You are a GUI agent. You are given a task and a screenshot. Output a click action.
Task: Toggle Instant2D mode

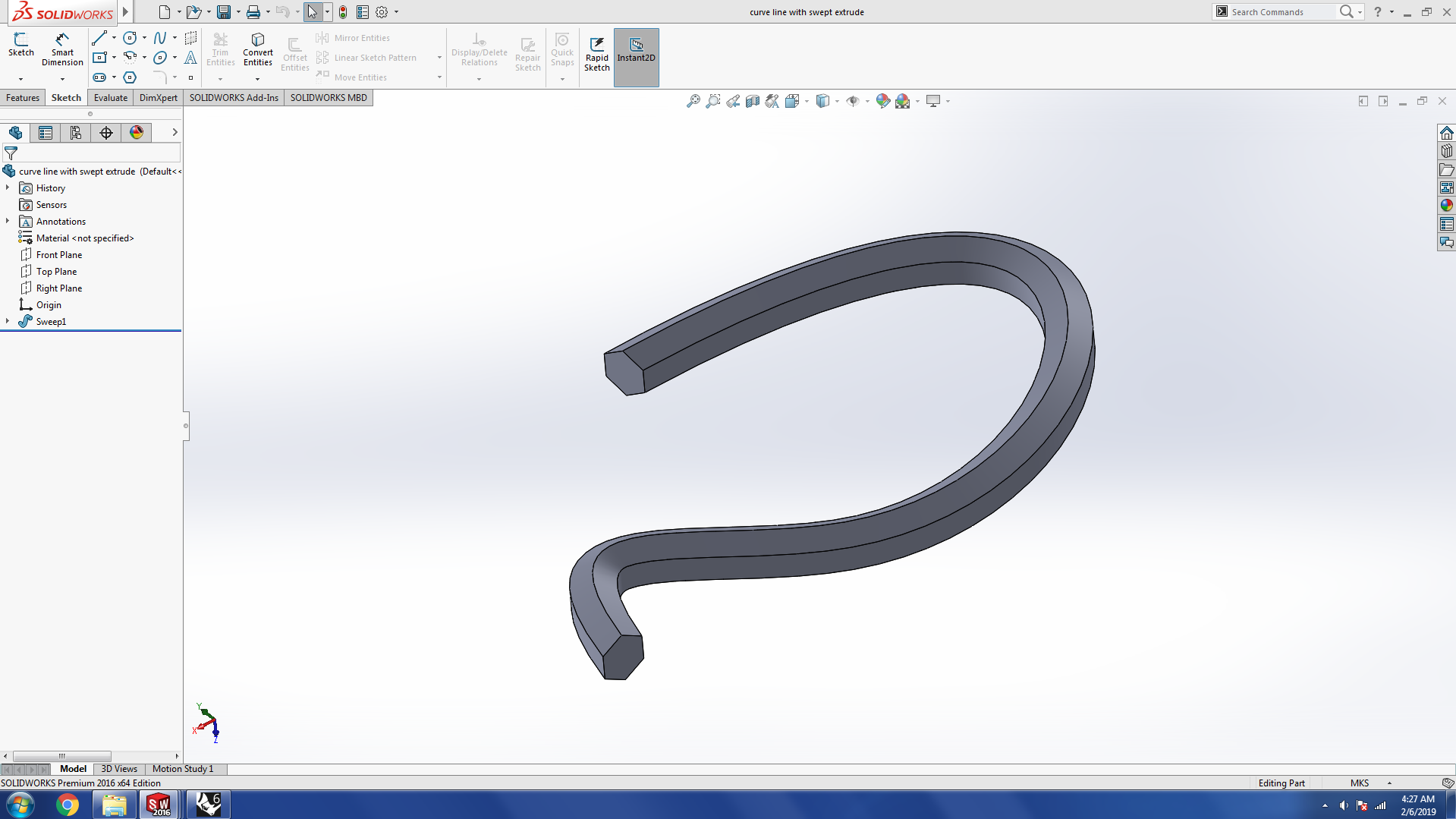636,57
